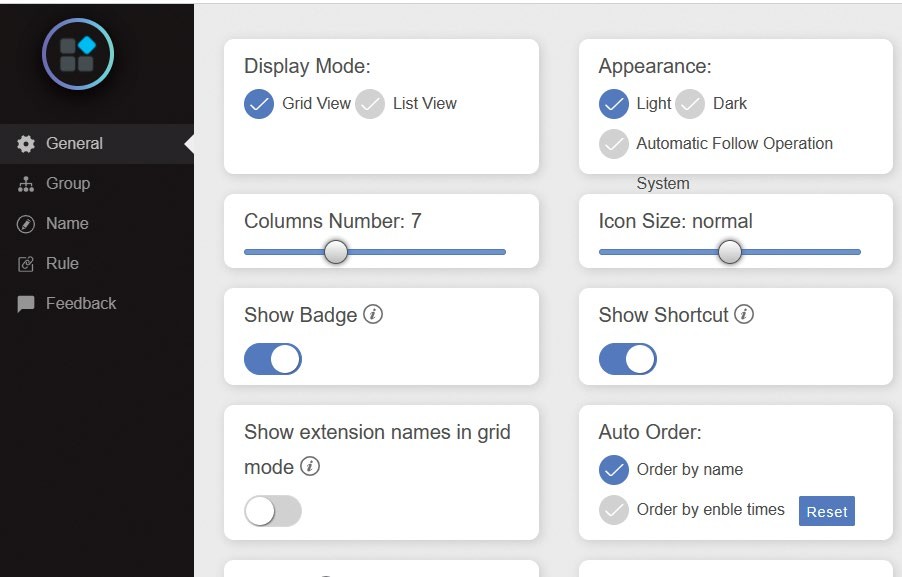Select the List View display mode
Image resolution: width=902 pixels, height=577 pixels.
[370, 104]
